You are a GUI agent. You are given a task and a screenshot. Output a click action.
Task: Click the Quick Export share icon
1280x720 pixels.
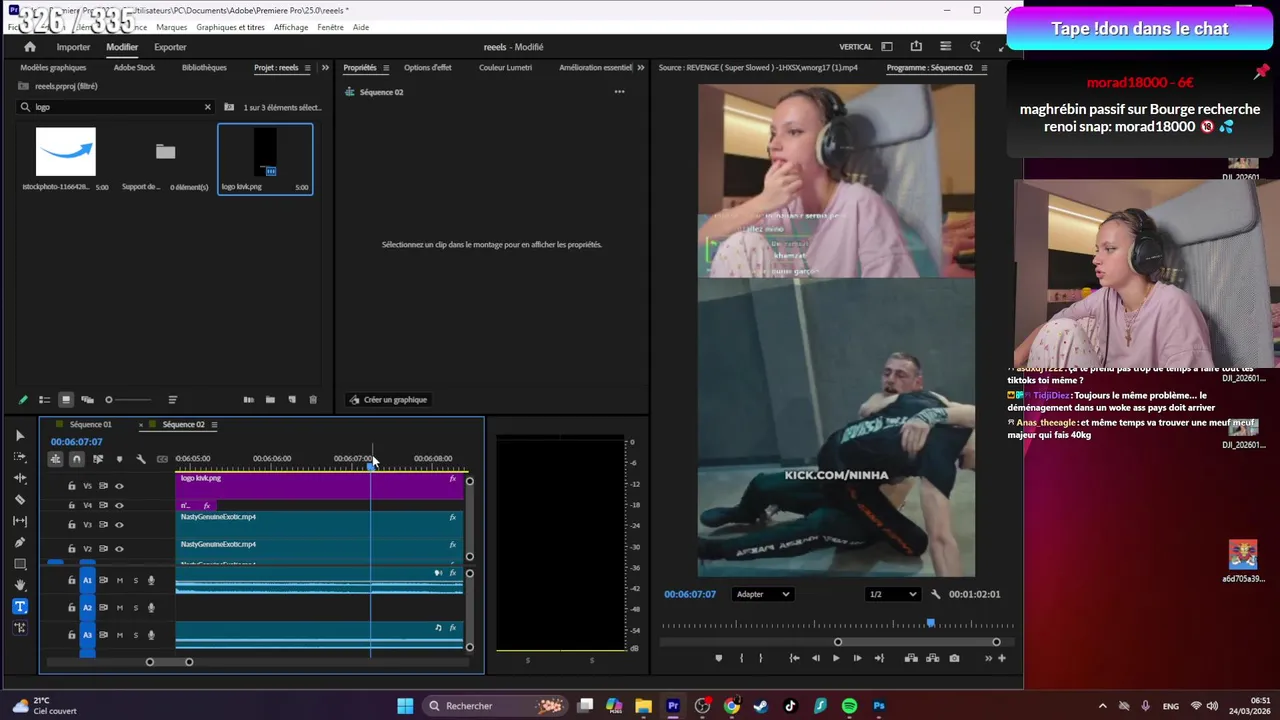(916, 46)
